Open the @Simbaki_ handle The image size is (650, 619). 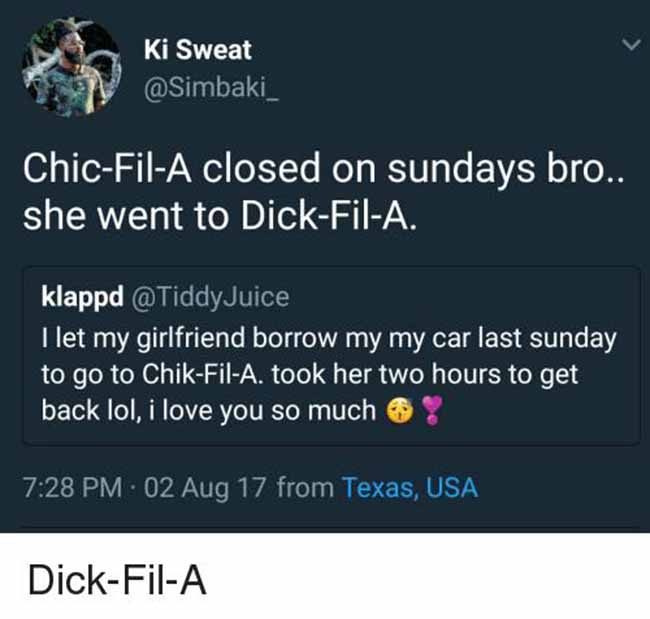point(211,87)
